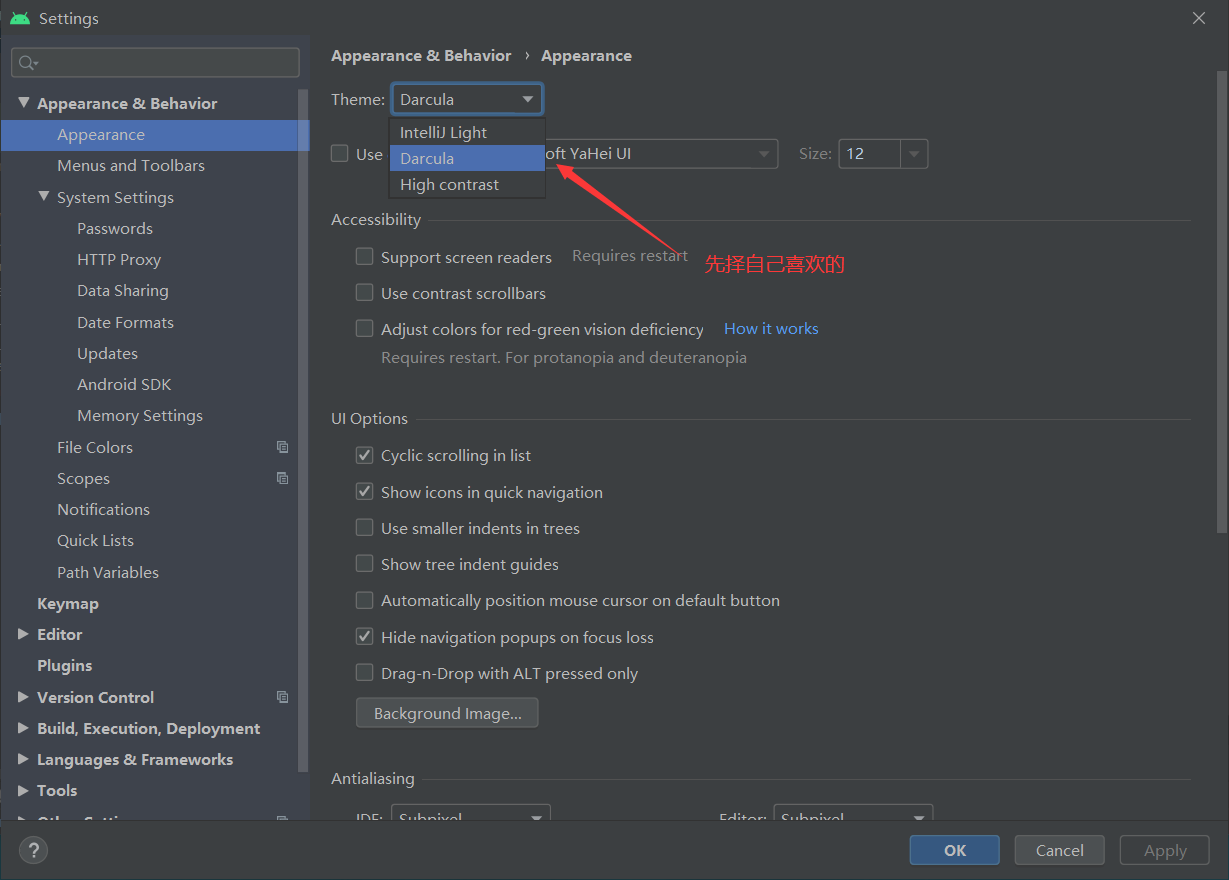The height and width of the screenshot is (880, 1229).
Task: Open Memory Settings page
Action: tap(140, 415)
